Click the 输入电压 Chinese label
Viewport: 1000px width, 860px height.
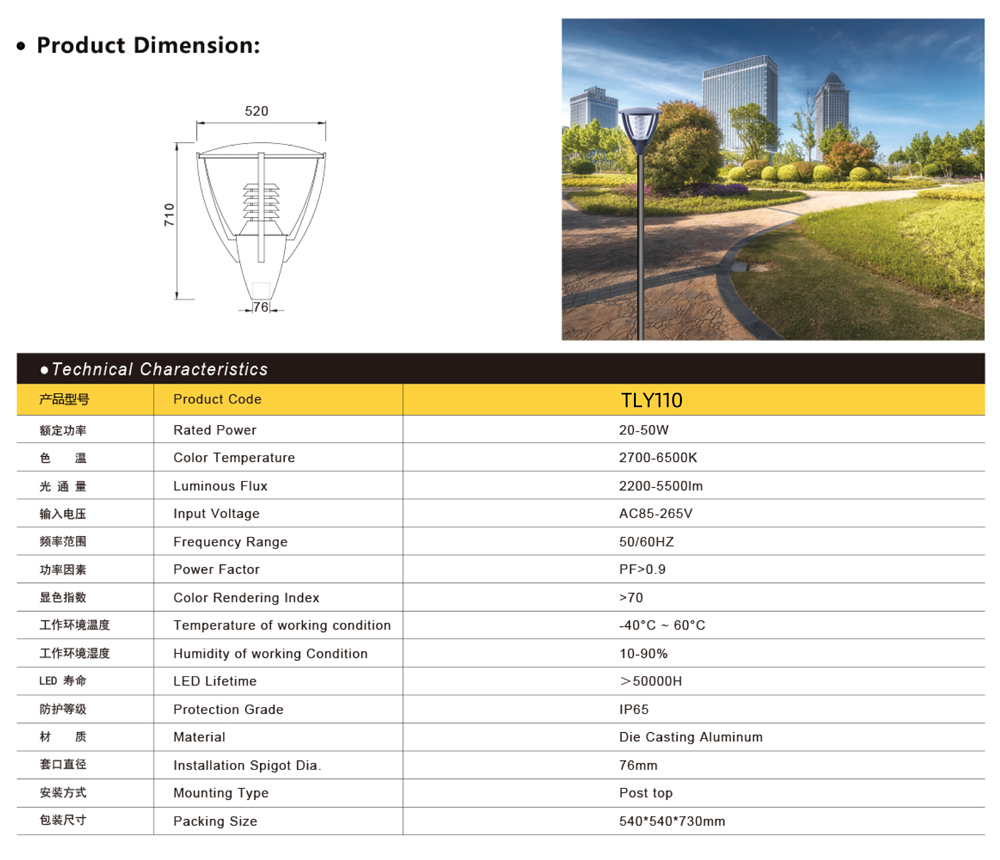pos(62,514)
